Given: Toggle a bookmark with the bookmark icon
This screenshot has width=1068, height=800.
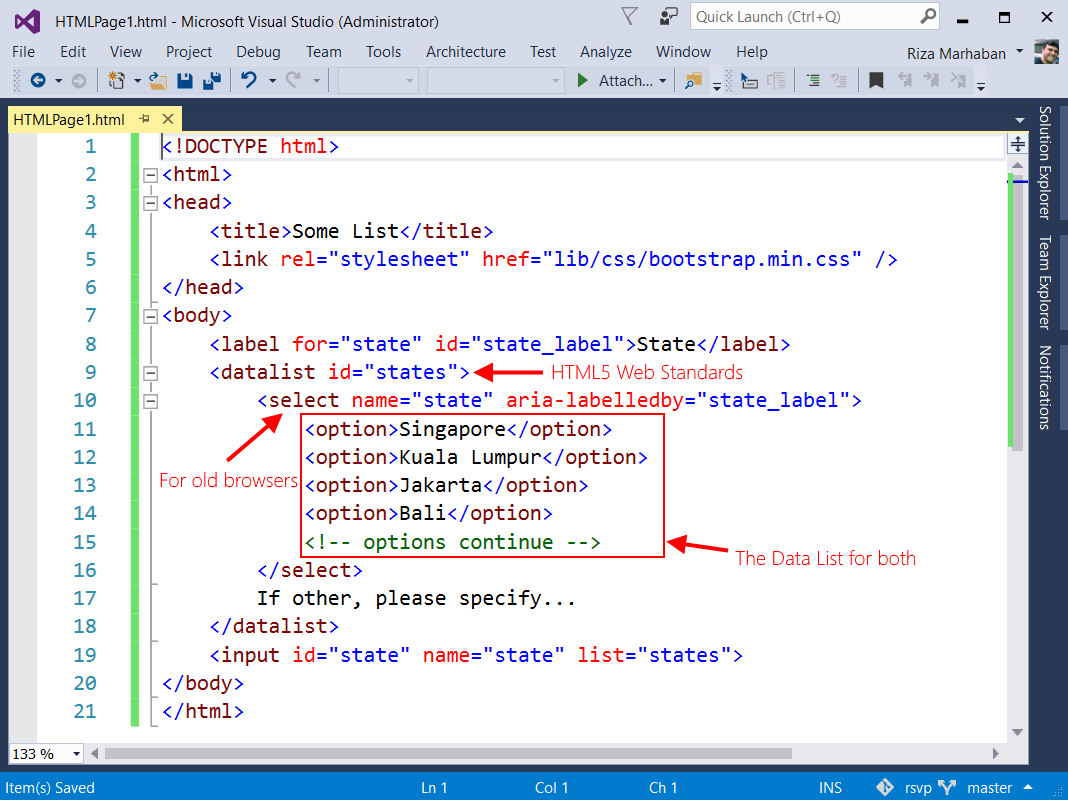Looking at the screenshot, I should 876,81.
